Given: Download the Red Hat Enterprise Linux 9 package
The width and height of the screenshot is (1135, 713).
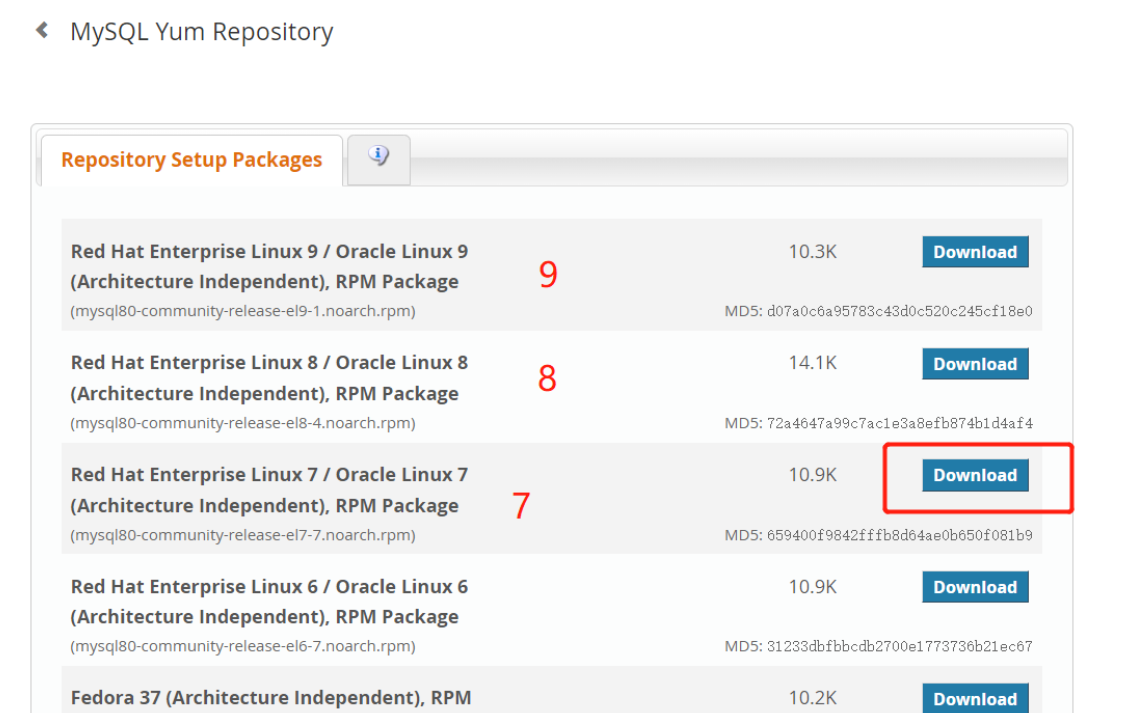Looking at the screenshot, I should coord(975,252).
